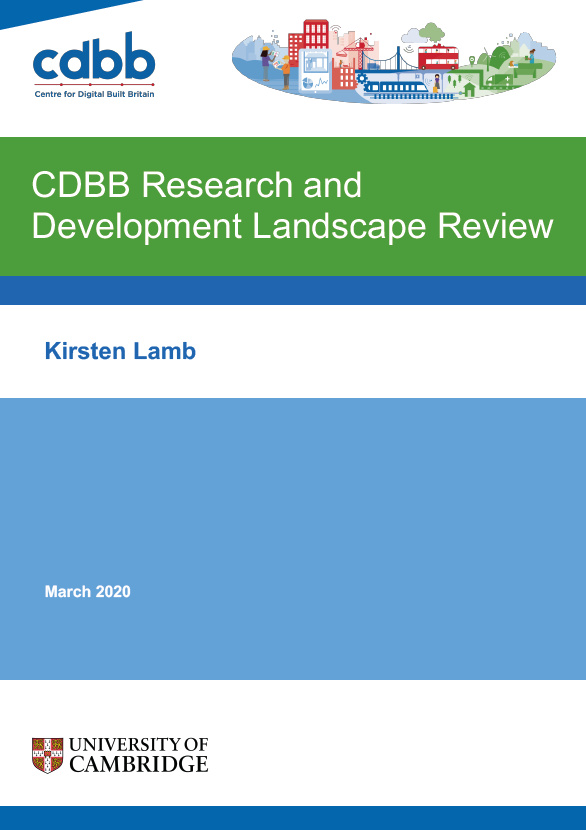Click the blue train illustration

click(x=397, y=88)
